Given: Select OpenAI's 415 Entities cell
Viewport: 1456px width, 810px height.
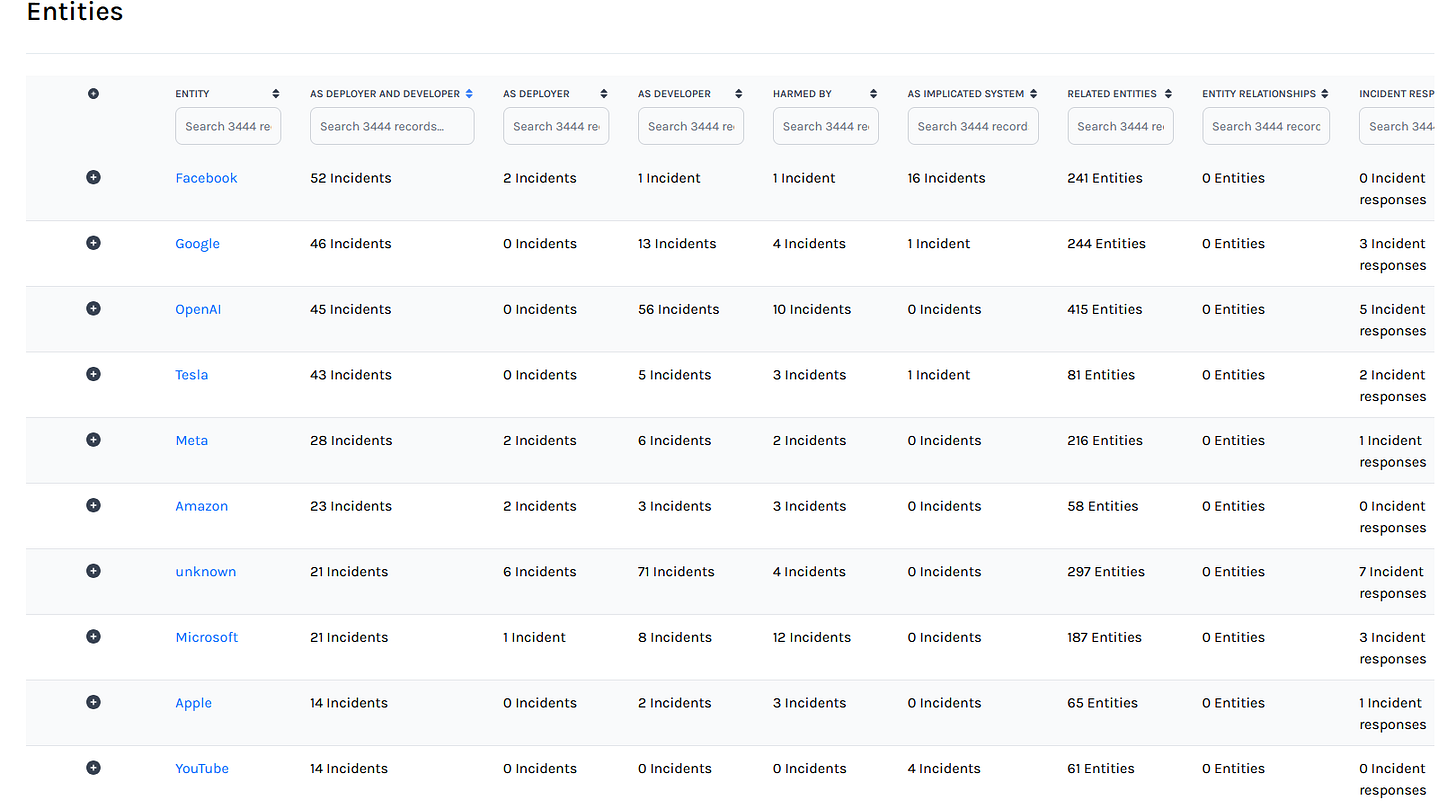Looking at the screenshot, I should (x=1104, y=309).
